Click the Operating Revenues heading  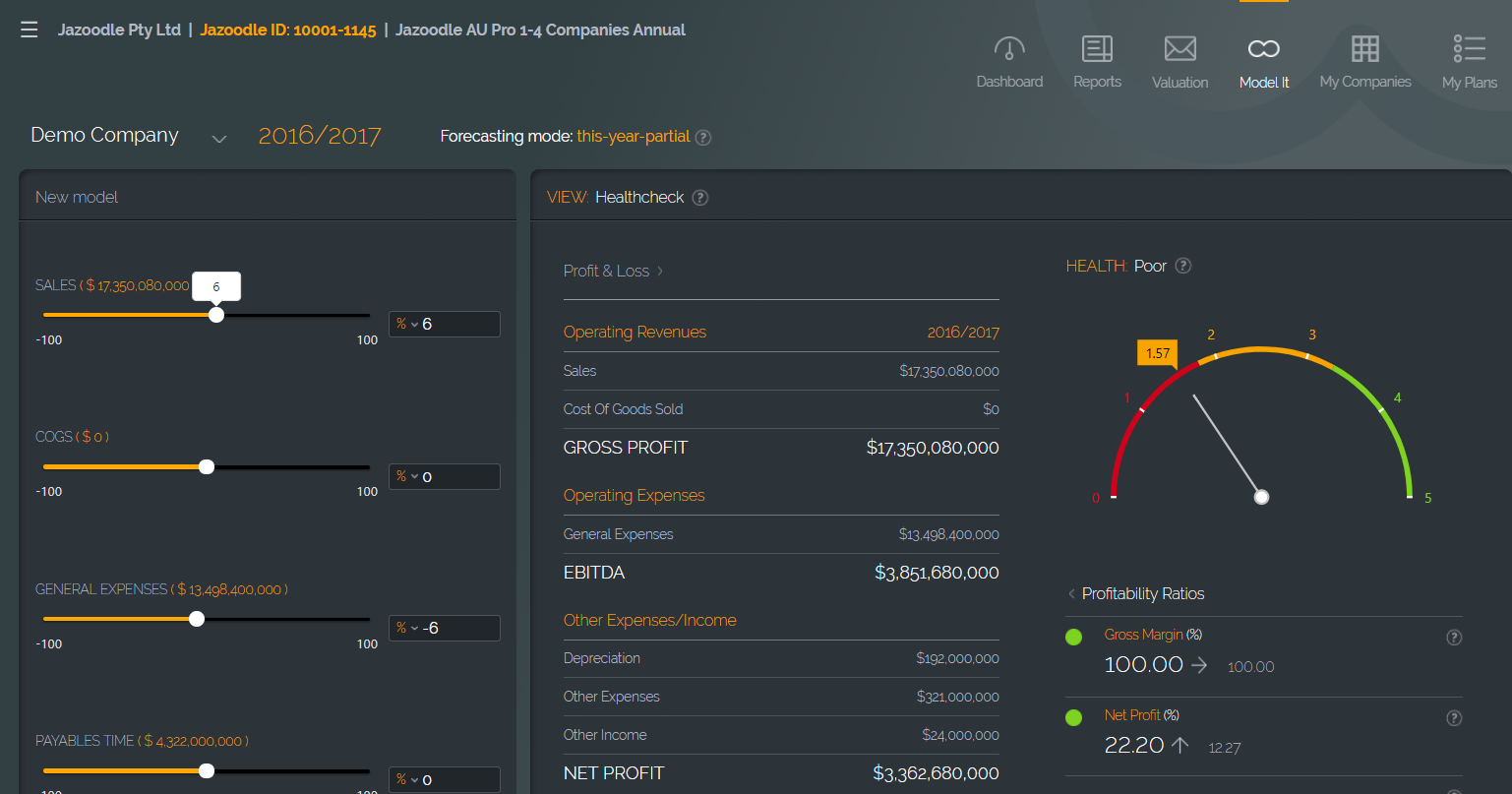pyautogui.click(x=635, y=333)
